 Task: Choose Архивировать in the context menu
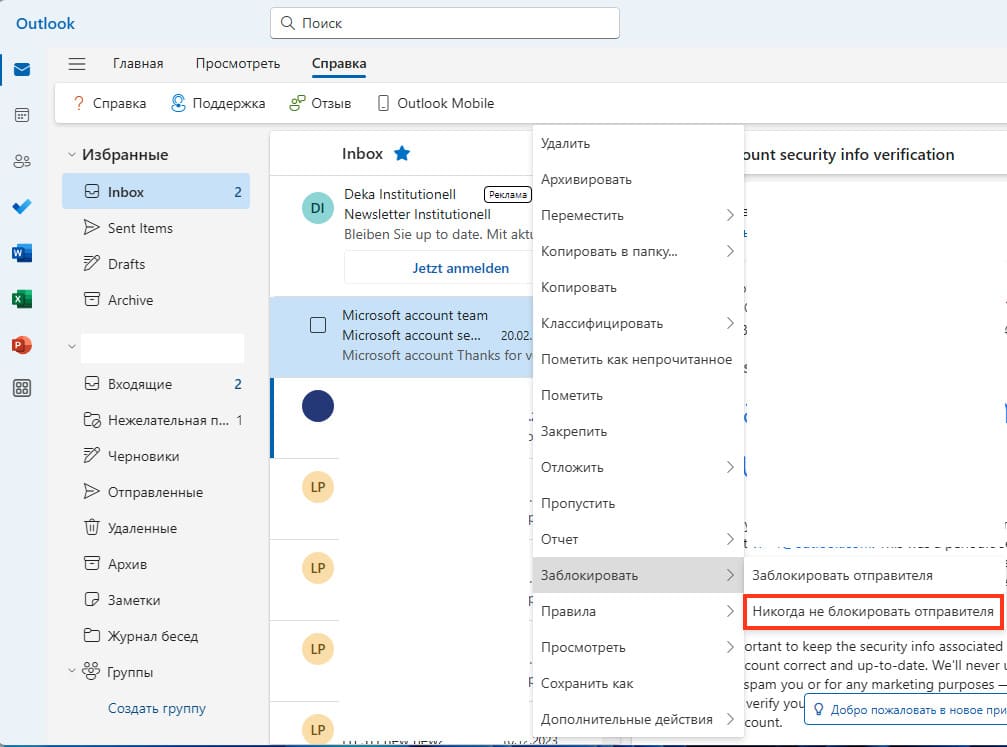pos(638,179)
